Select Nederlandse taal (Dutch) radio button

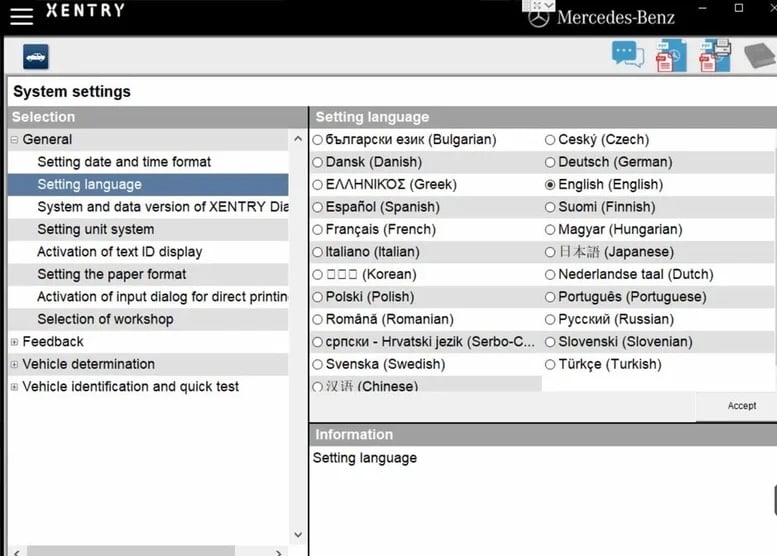click(550, 275)
